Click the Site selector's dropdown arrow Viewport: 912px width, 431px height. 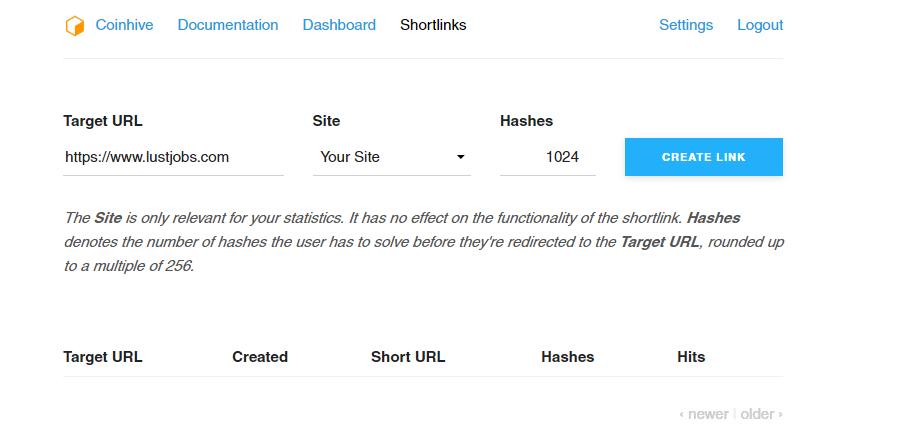point(461,157)
